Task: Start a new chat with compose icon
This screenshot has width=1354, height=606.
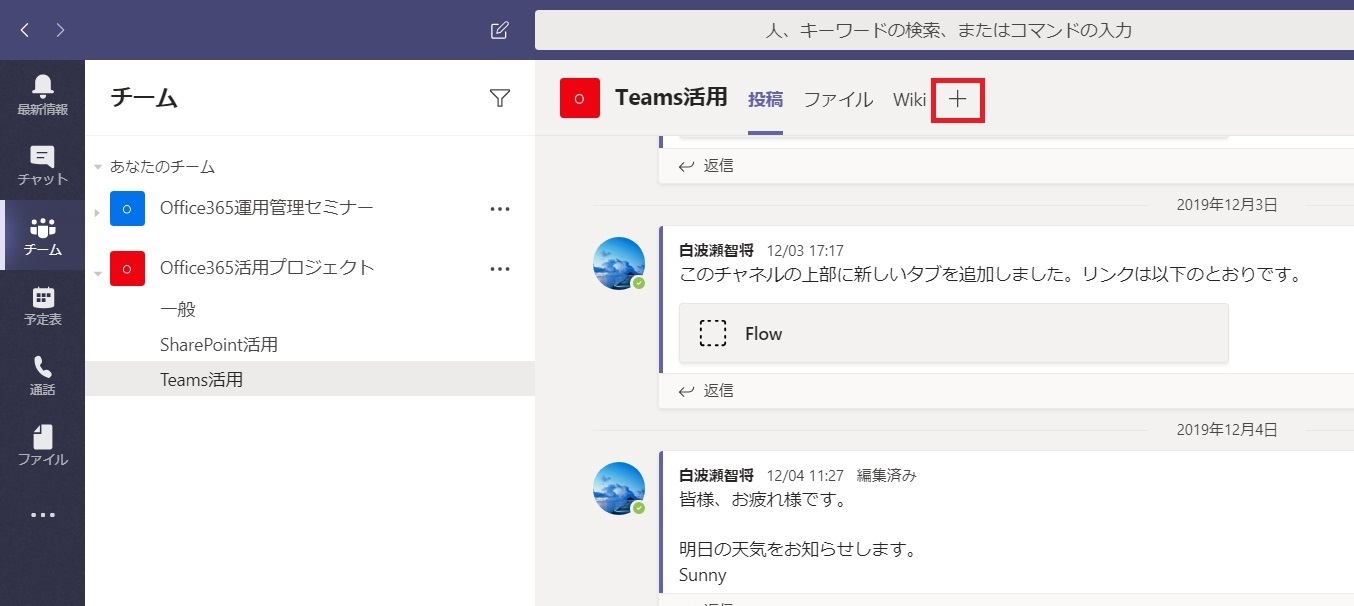Action: click(x=500, y=30)
